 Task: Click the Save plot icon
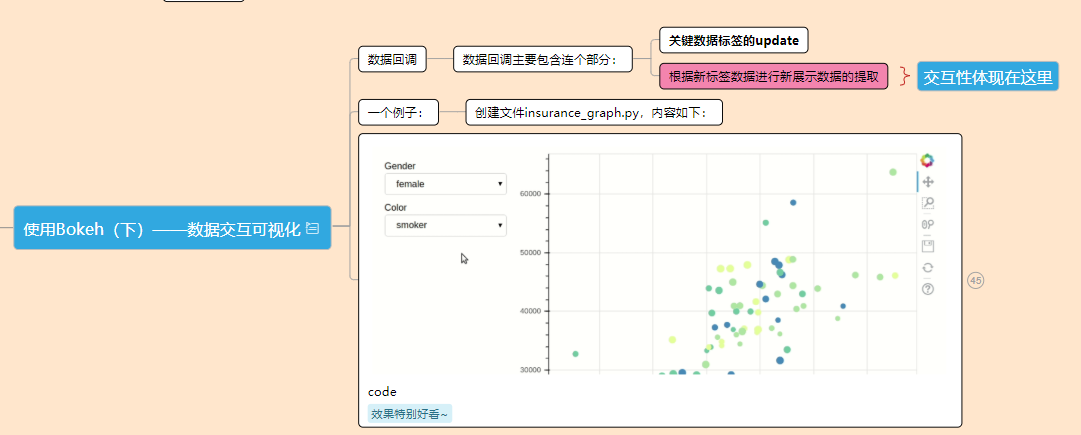928,245
